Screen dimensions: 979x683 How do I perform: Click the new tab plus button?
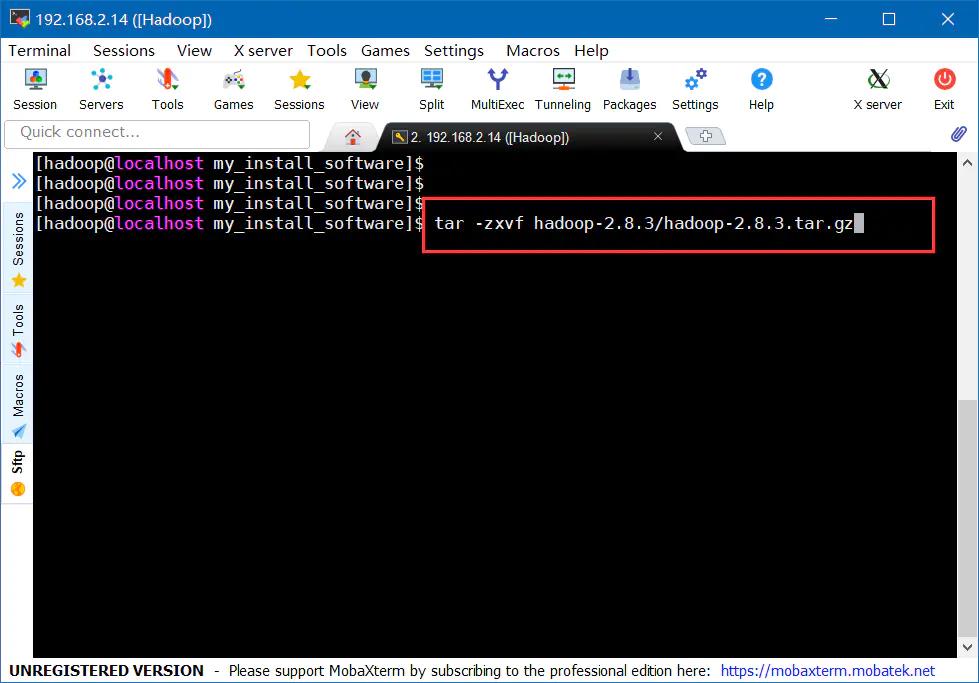click(x=706, y=137)
